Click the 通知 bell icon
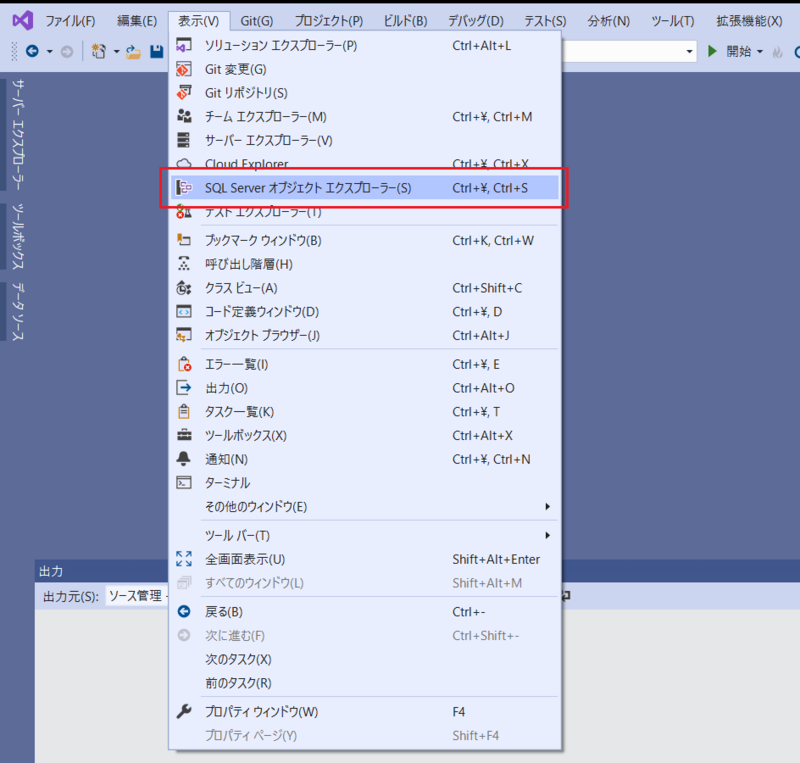 click(x=184, y=459)
